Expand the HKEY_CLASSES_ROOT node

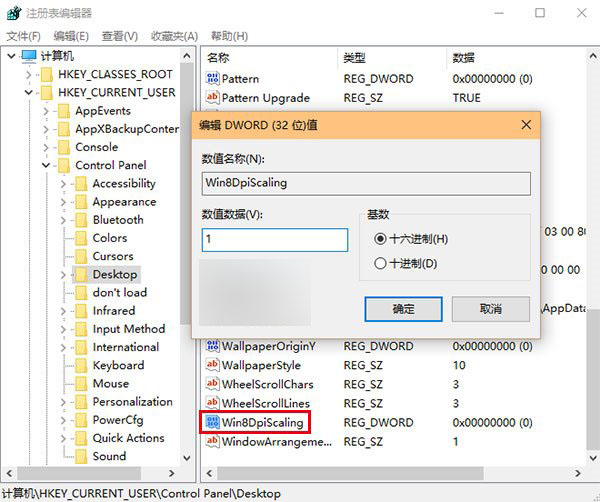coord(29,75)
